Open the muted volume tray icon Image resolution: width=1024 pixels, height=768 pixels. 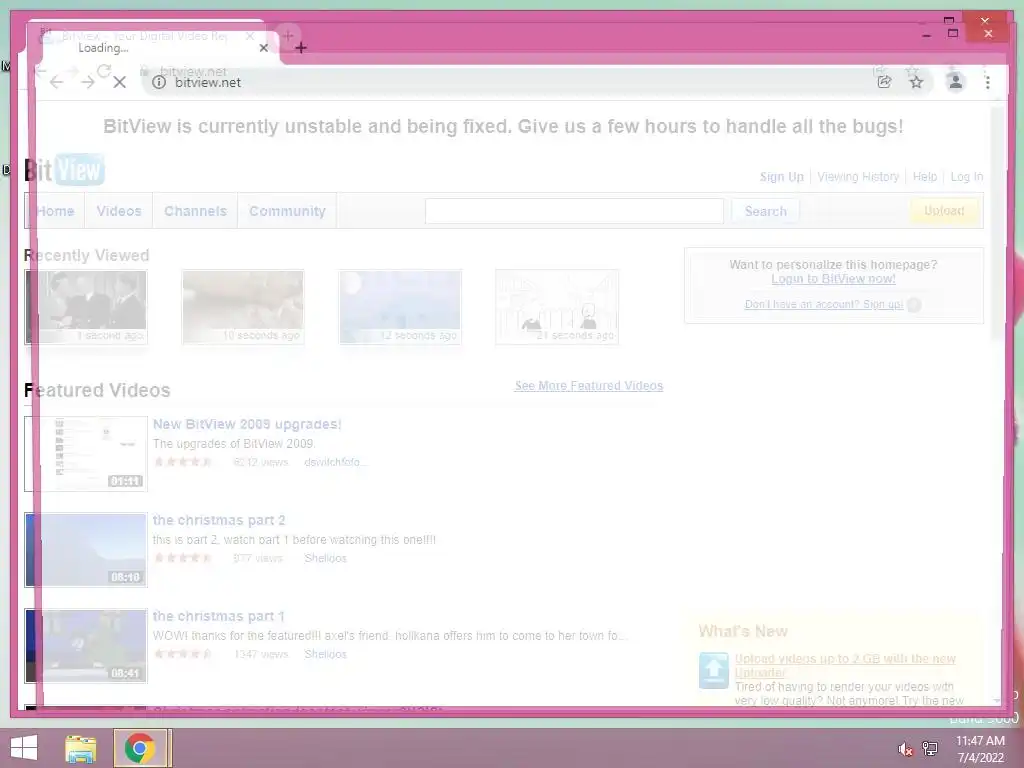(904, 749)
